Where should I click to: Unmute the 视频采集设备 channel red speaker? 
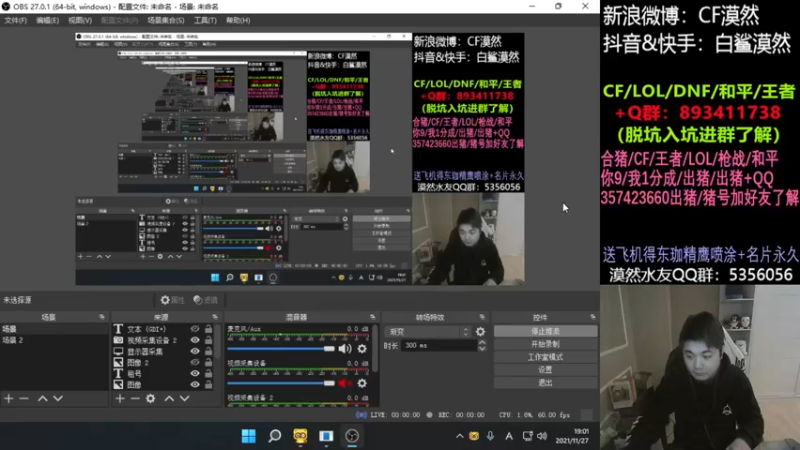point(345,383)
